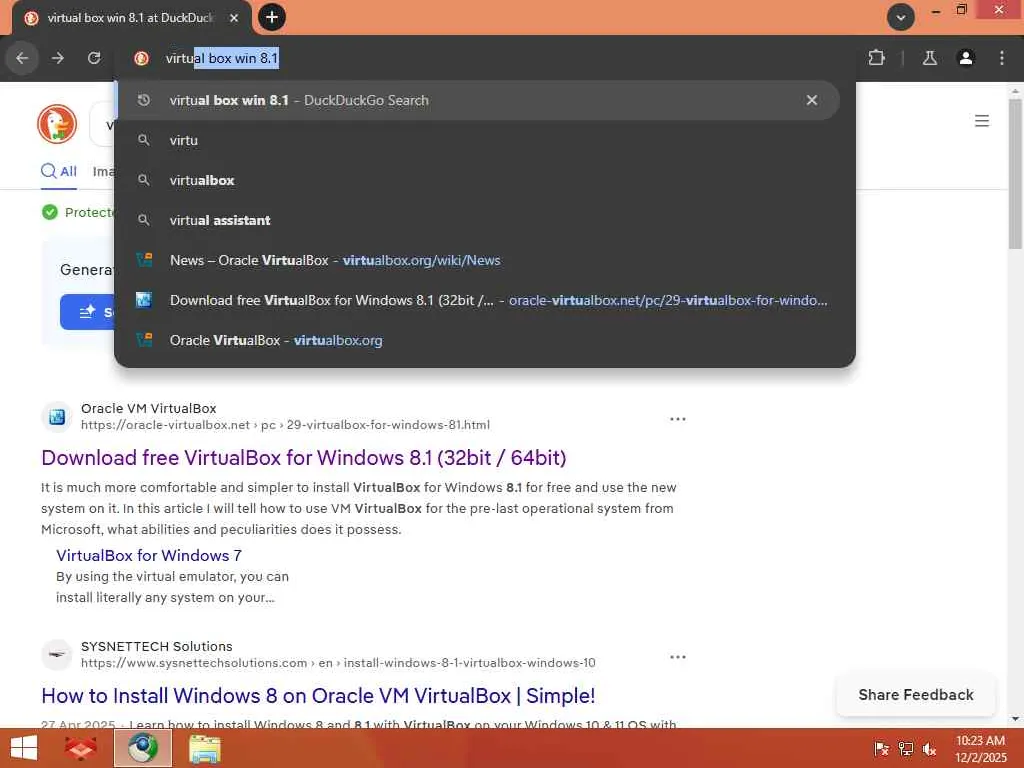Open a new tab with plus button

pos(272,17)
